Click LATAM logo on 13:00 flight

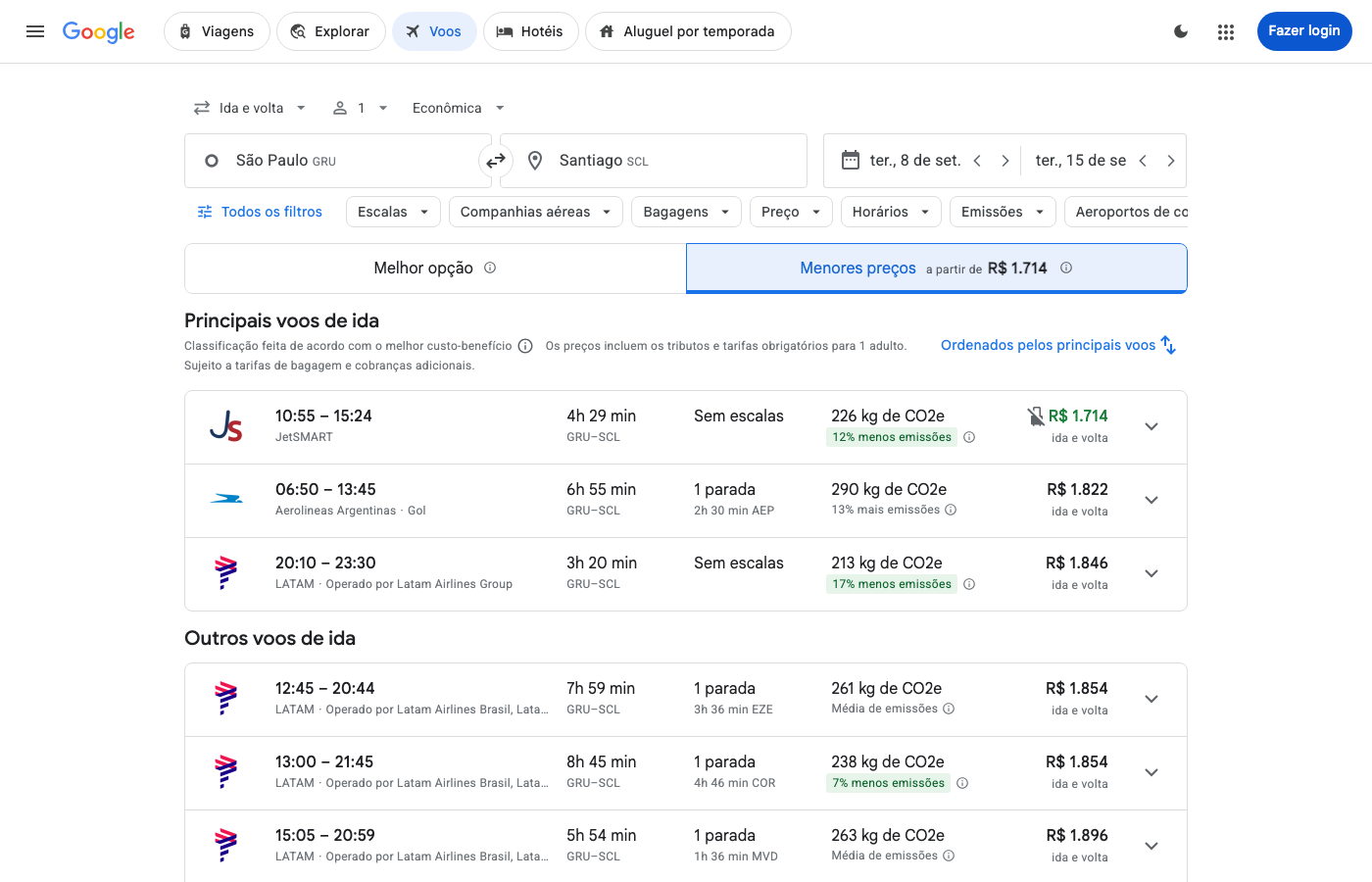226,772
